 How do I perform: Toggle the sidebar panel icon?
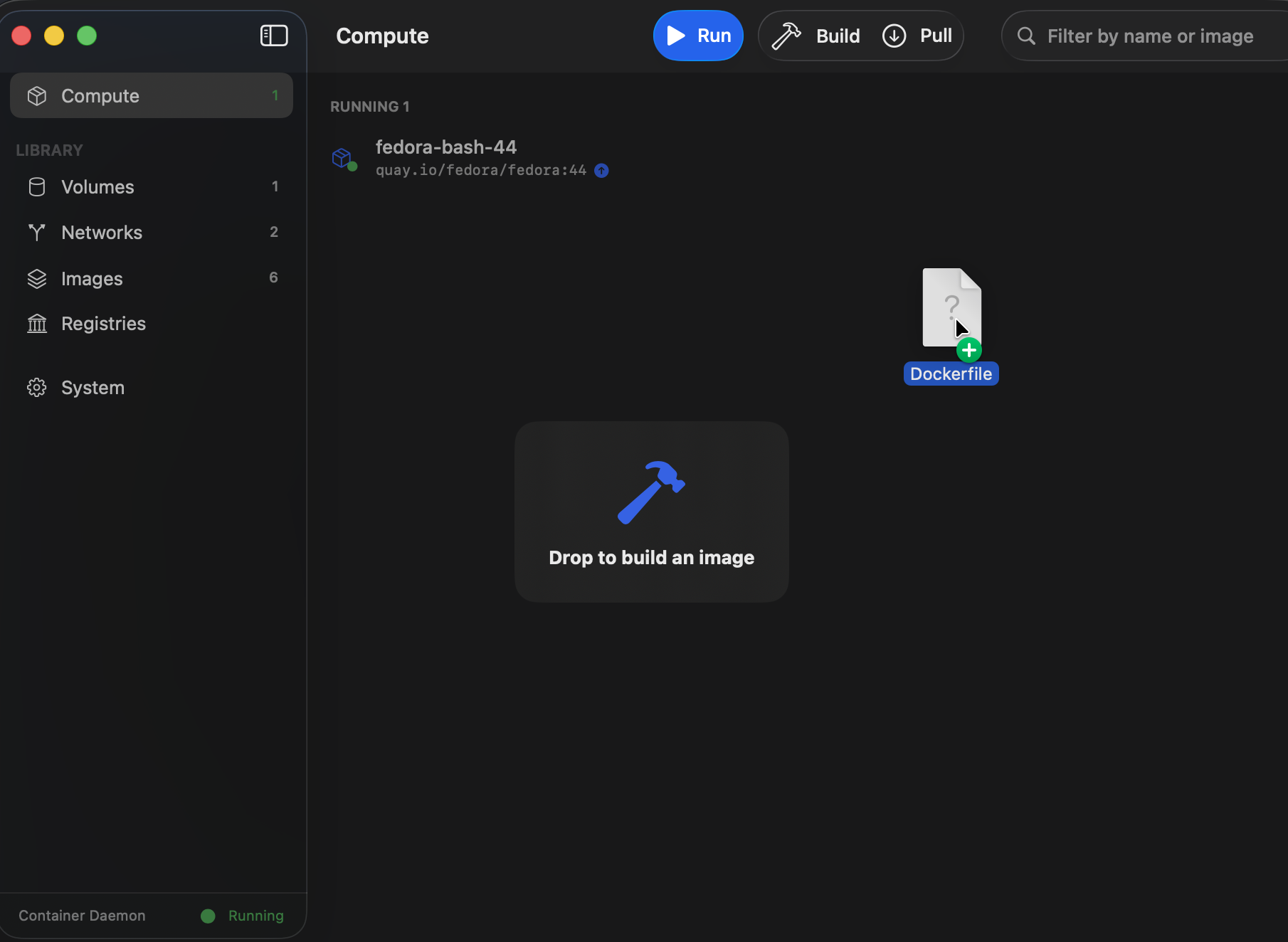[x=274, y=36]
